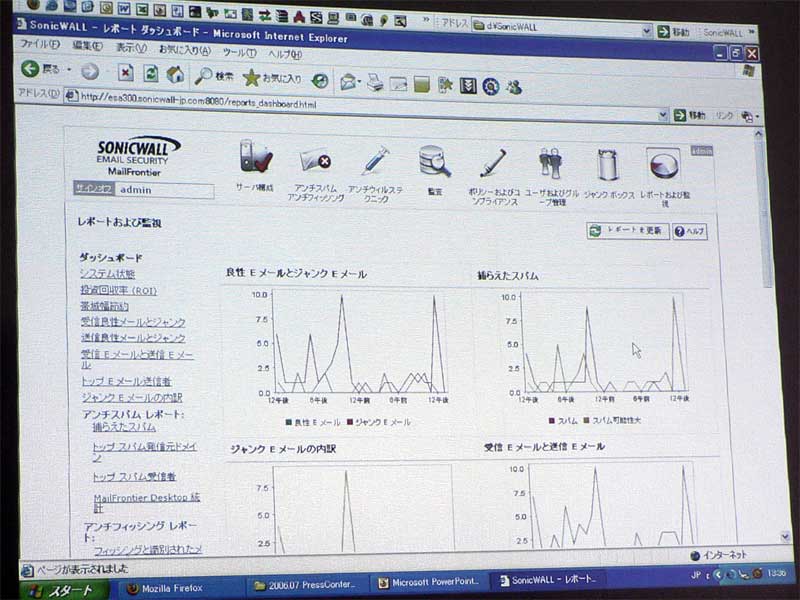Expand the address bar dropdown arrow
Screen dimensions: 800x600
pyautogui.click(x=663, y=115)
